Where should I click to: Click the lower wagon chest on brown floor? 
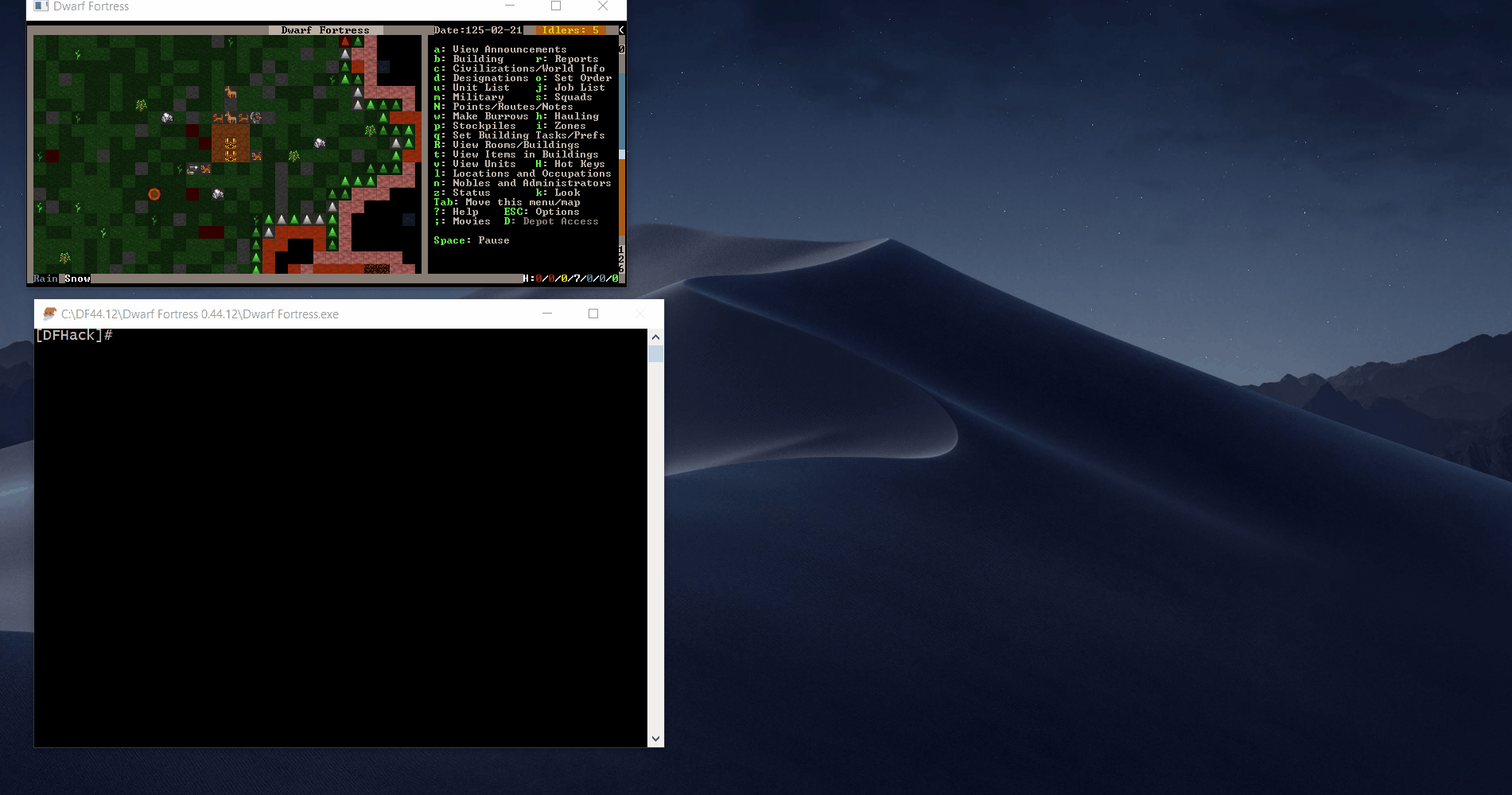click(x=231, y=156)
